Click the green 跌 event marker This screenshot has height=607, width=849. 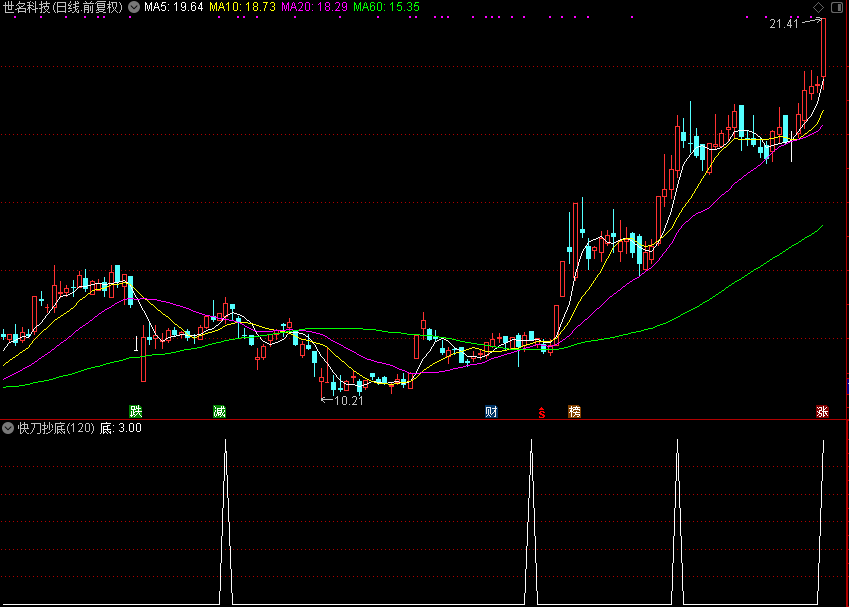(135, 411)
